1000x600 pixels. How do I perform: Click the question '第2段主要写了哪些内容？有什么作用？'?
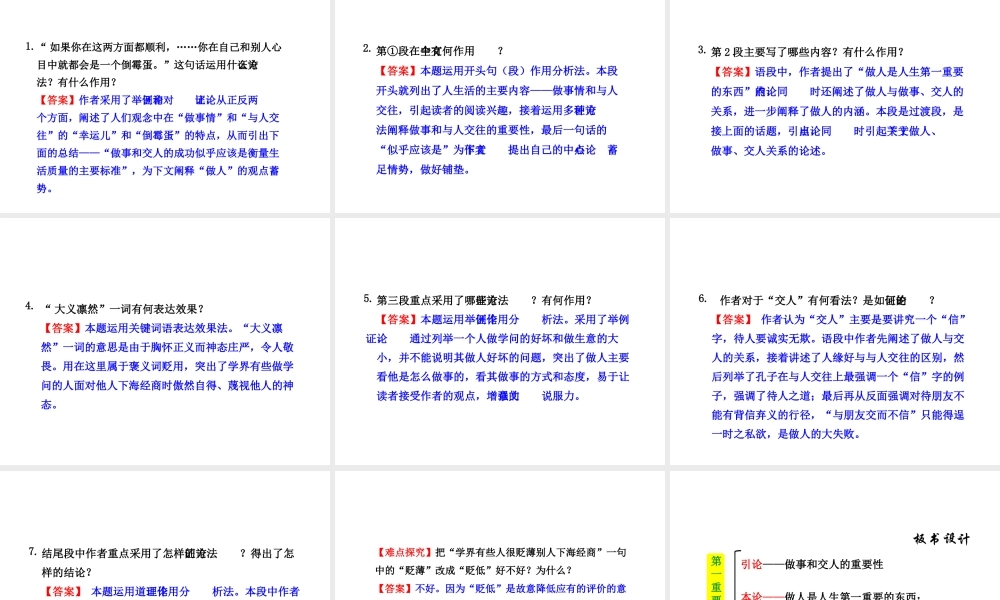[x=807, y=52]
